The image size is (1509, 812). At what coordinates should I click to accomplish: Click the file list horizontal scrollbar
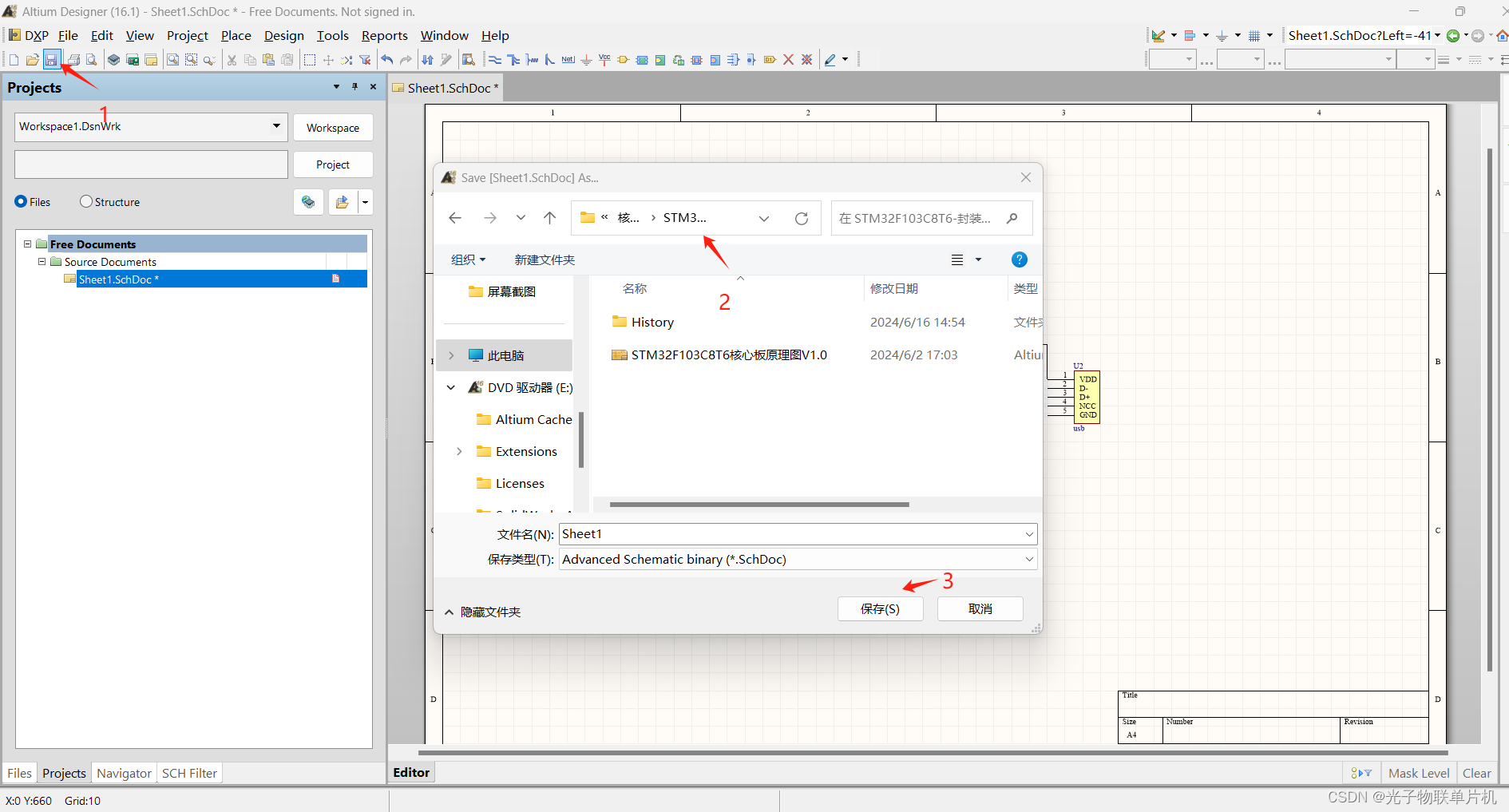758,505
